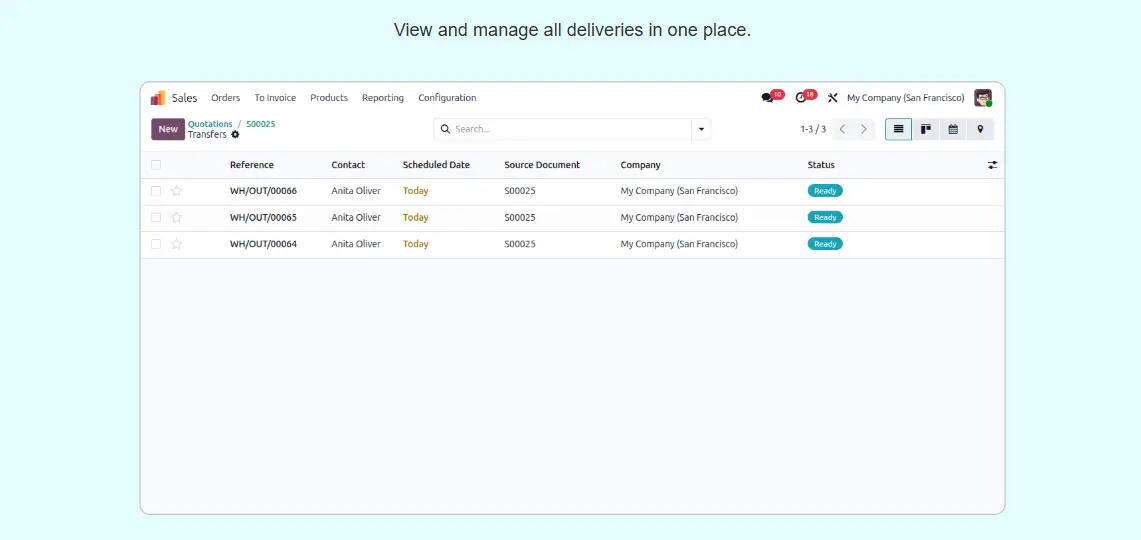Switch to Map view
The height and width of the screenshot is (540, 1141).
(980, 129)
